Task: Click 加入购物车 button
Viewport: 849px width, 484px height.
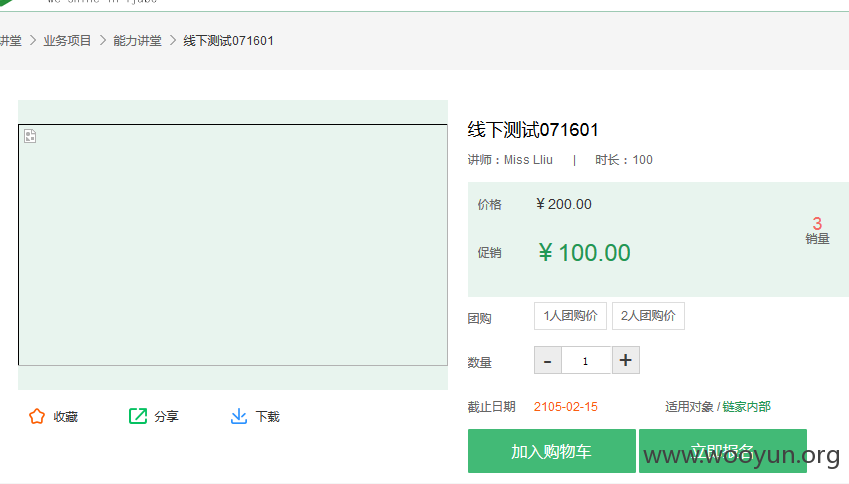Action: pyautogui.click(x=552, y=451)
